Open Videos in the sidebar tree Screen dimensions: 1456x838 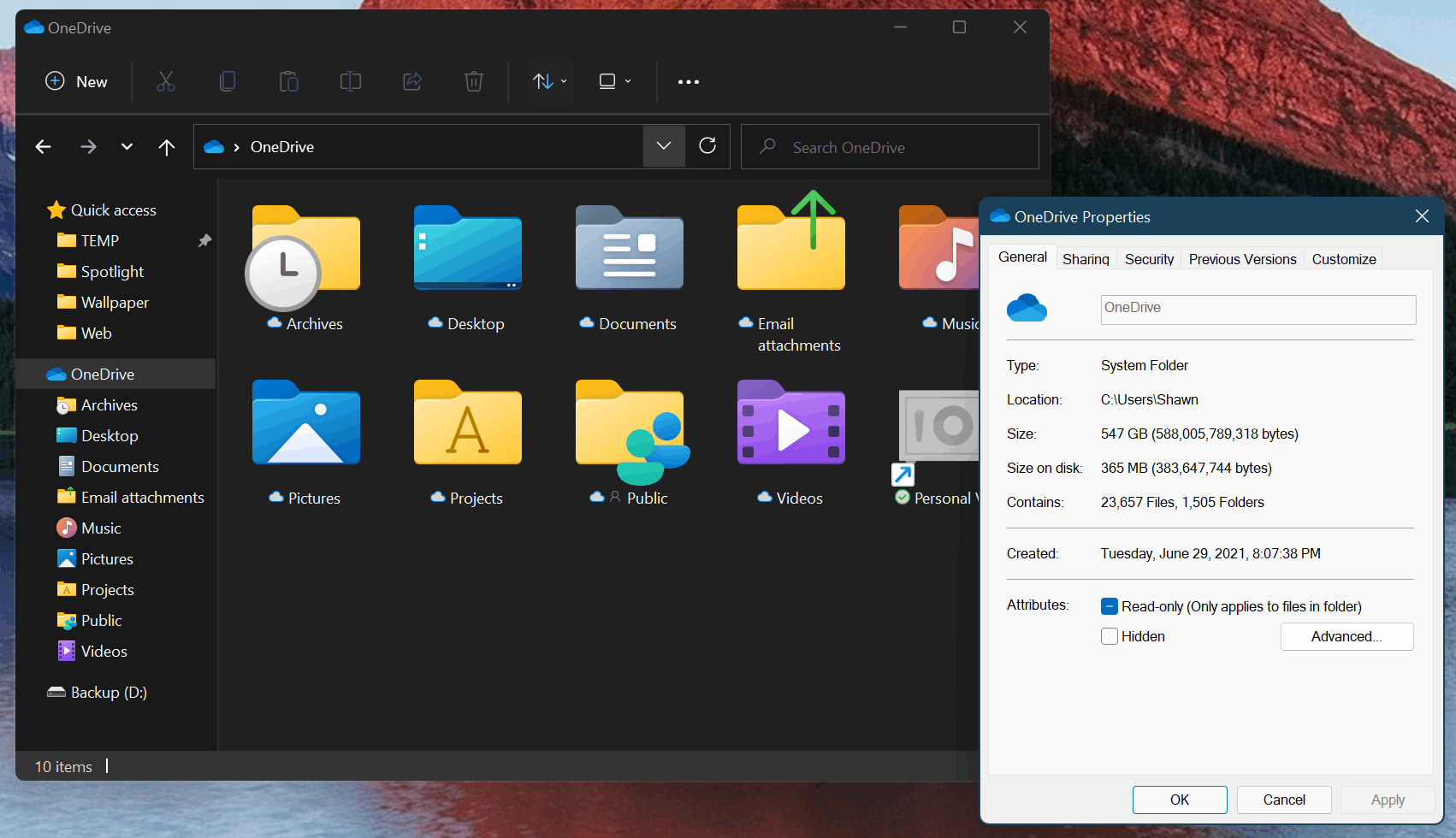pos(104,651)
